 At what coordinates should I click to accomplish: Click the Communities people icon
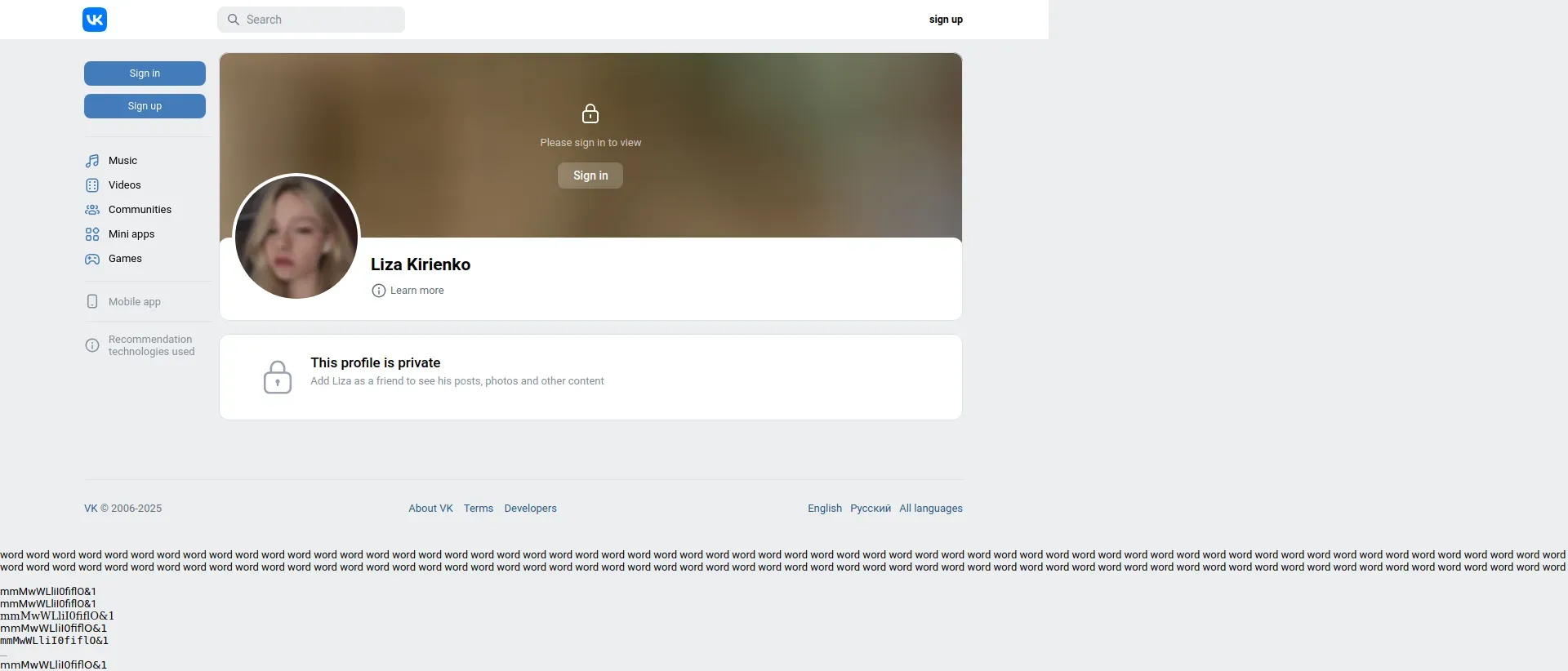click(92, 210)
